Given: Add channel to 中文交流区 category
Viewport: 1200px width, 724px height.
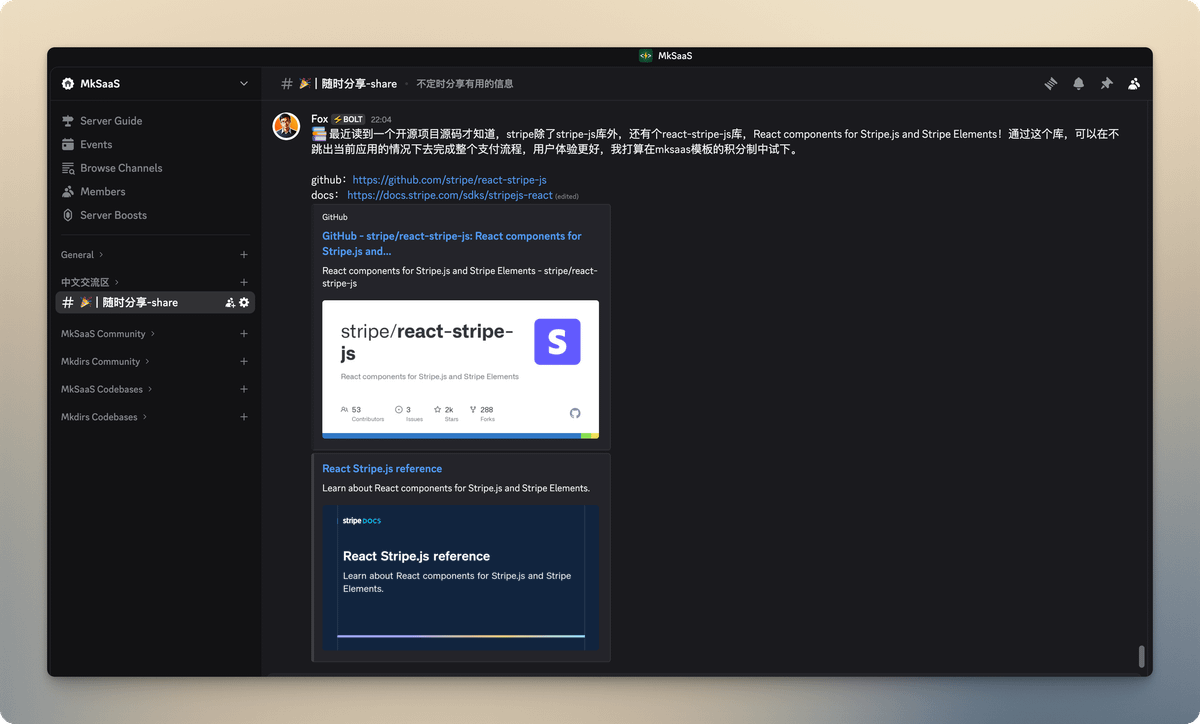Looking at the screenshot, I should [244, 283].
